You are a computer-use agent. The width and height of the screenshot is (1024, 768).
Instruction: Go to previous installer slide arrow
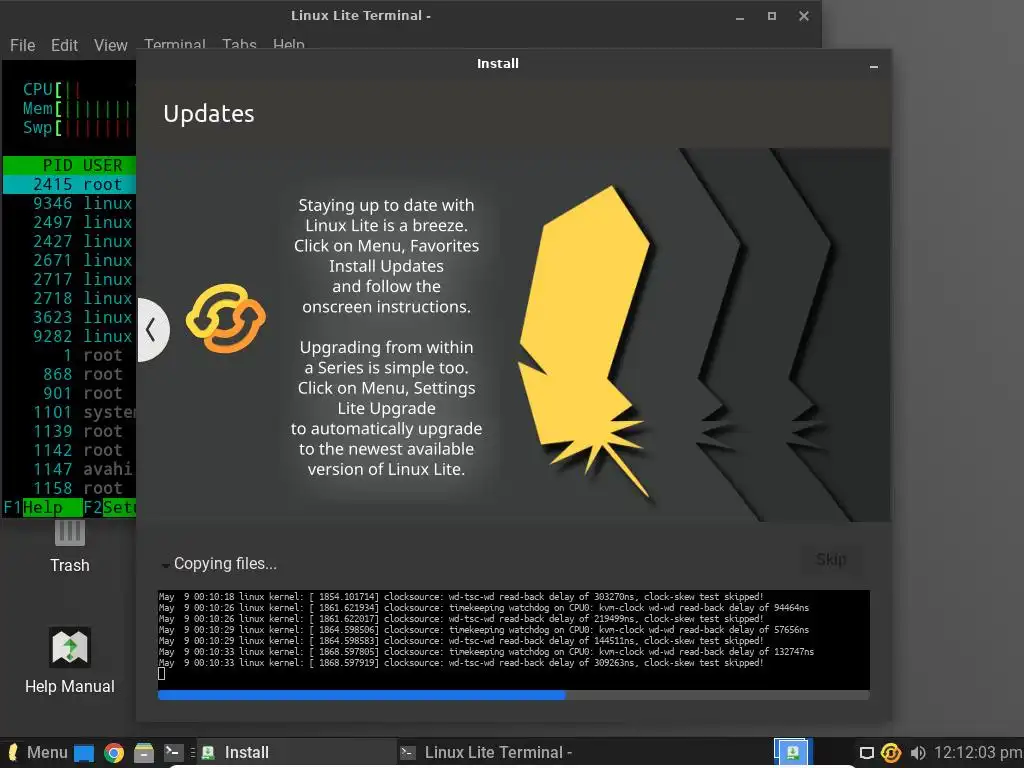coord(152,330)
